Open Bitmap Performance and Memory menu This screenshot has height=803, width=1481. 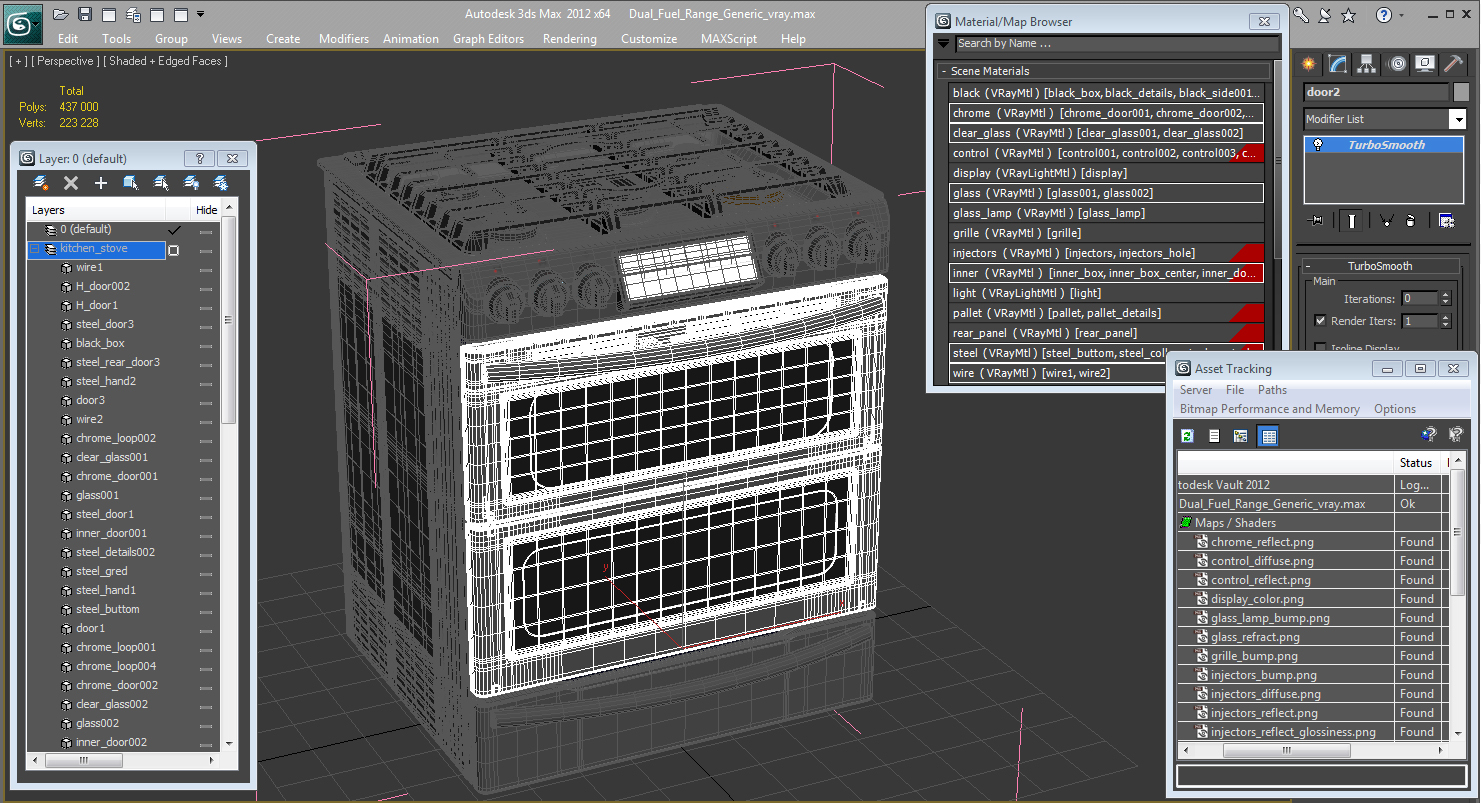pyautogui.click(x=1270, y=409)
